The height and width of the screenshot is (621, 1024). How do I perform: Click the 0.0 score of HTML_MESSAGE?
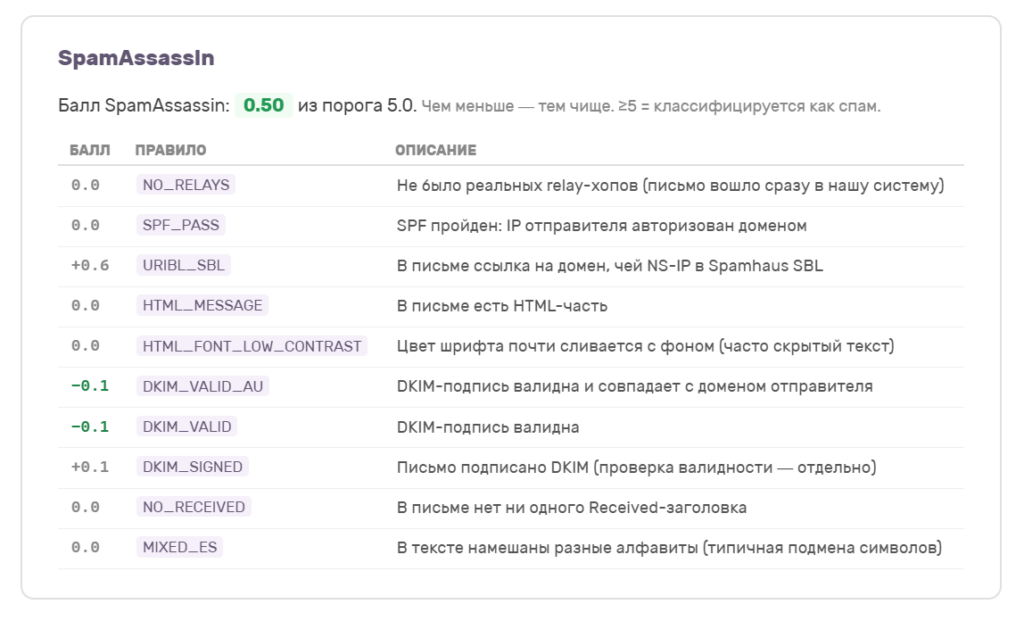[x=86, y=306]
